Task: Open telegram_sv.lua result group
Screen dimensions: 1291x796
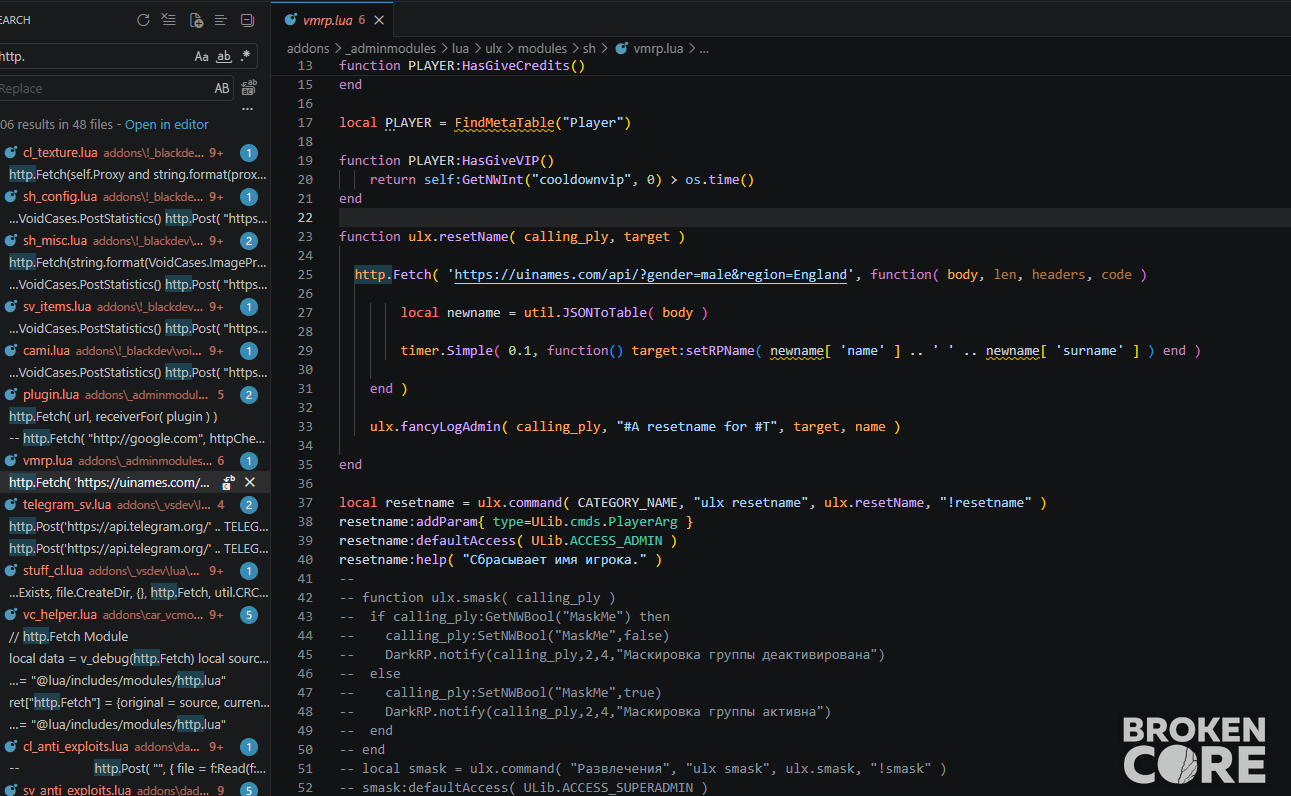Action: click(x=135, y=505)
